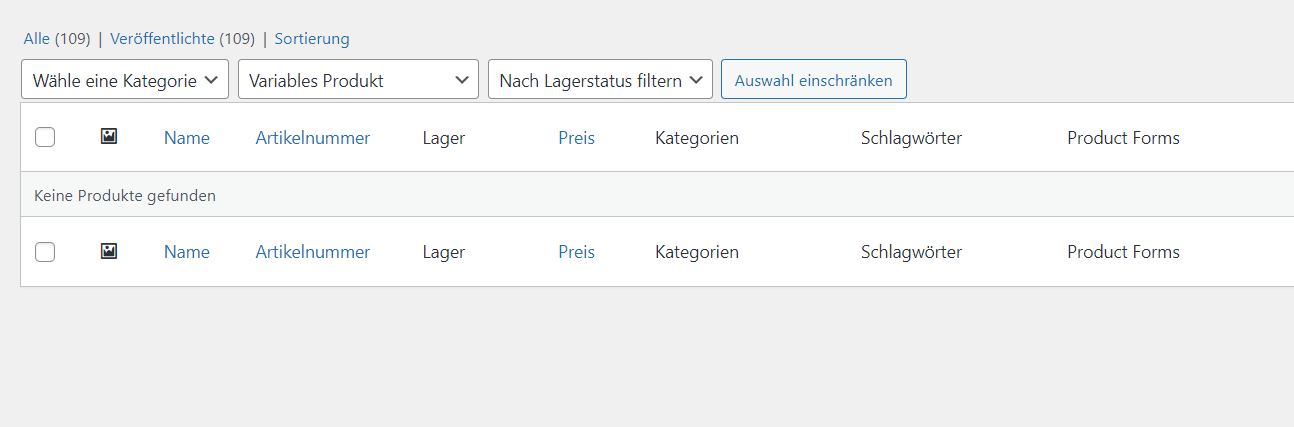The width and height of the screenshot is (1294, 427).
Task: Click the image thumbnail column icon in header
Action: pos(109,137)
